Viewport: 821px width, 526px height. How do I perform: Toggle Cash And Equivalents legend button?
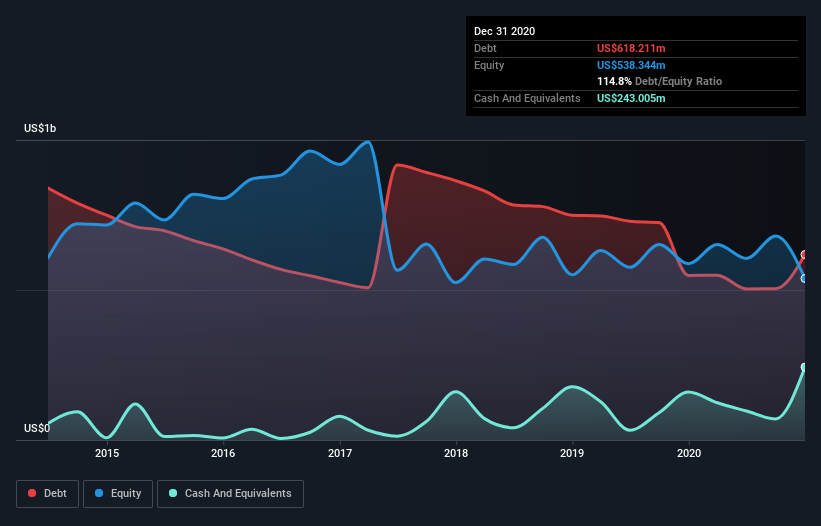click(230, 494)
